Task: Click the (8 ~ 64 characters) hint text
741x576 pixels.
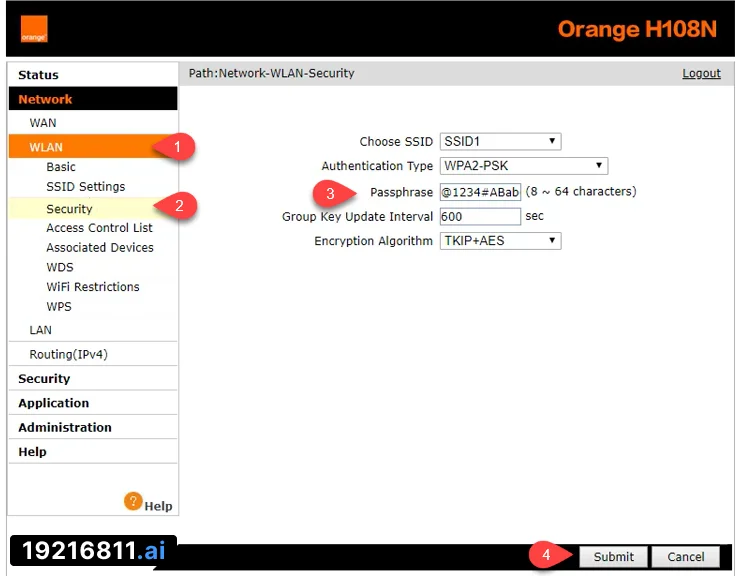Action: [581, 191]
